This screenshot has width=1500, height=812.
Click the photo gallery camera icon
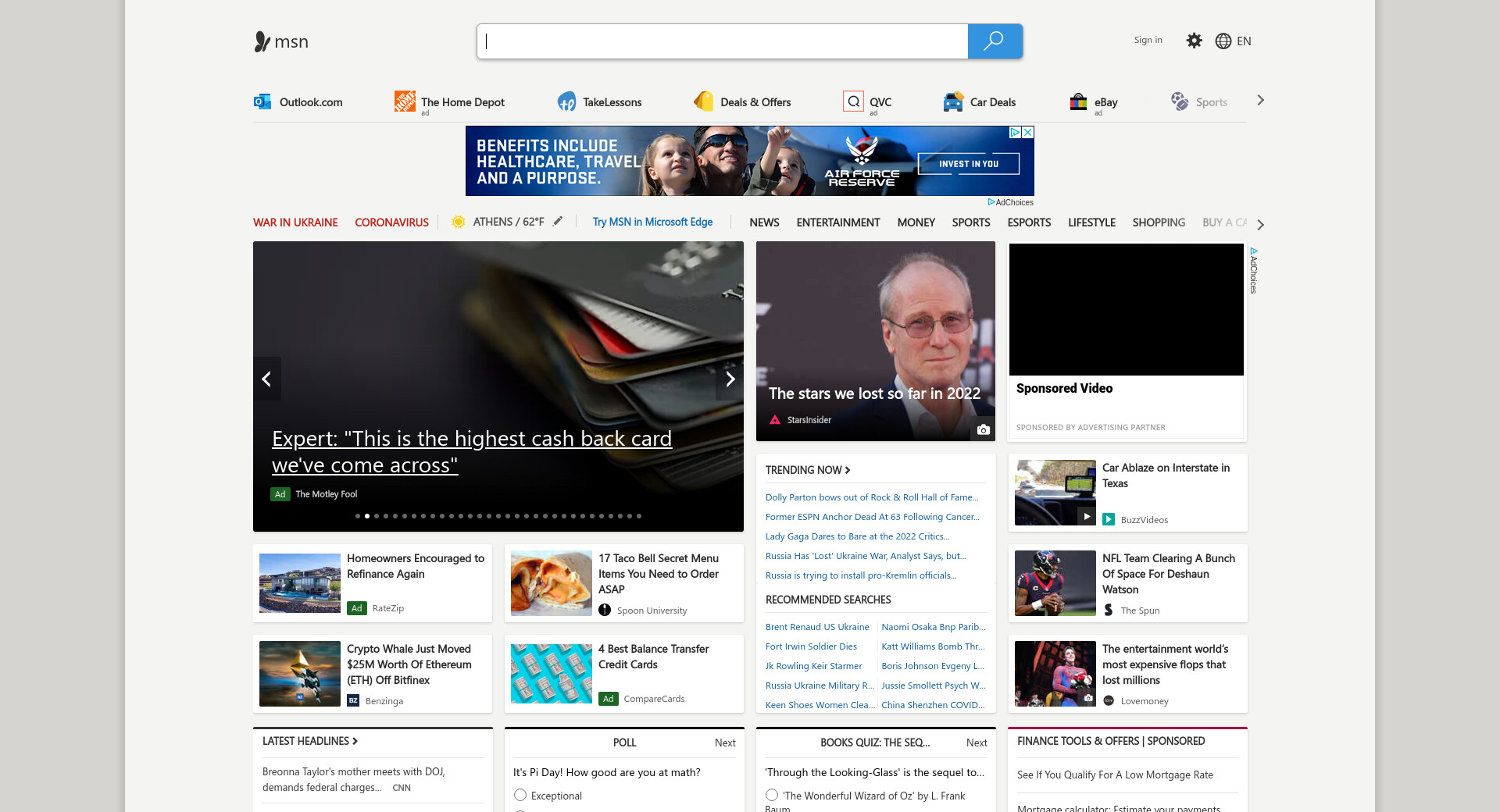point(984,429)
